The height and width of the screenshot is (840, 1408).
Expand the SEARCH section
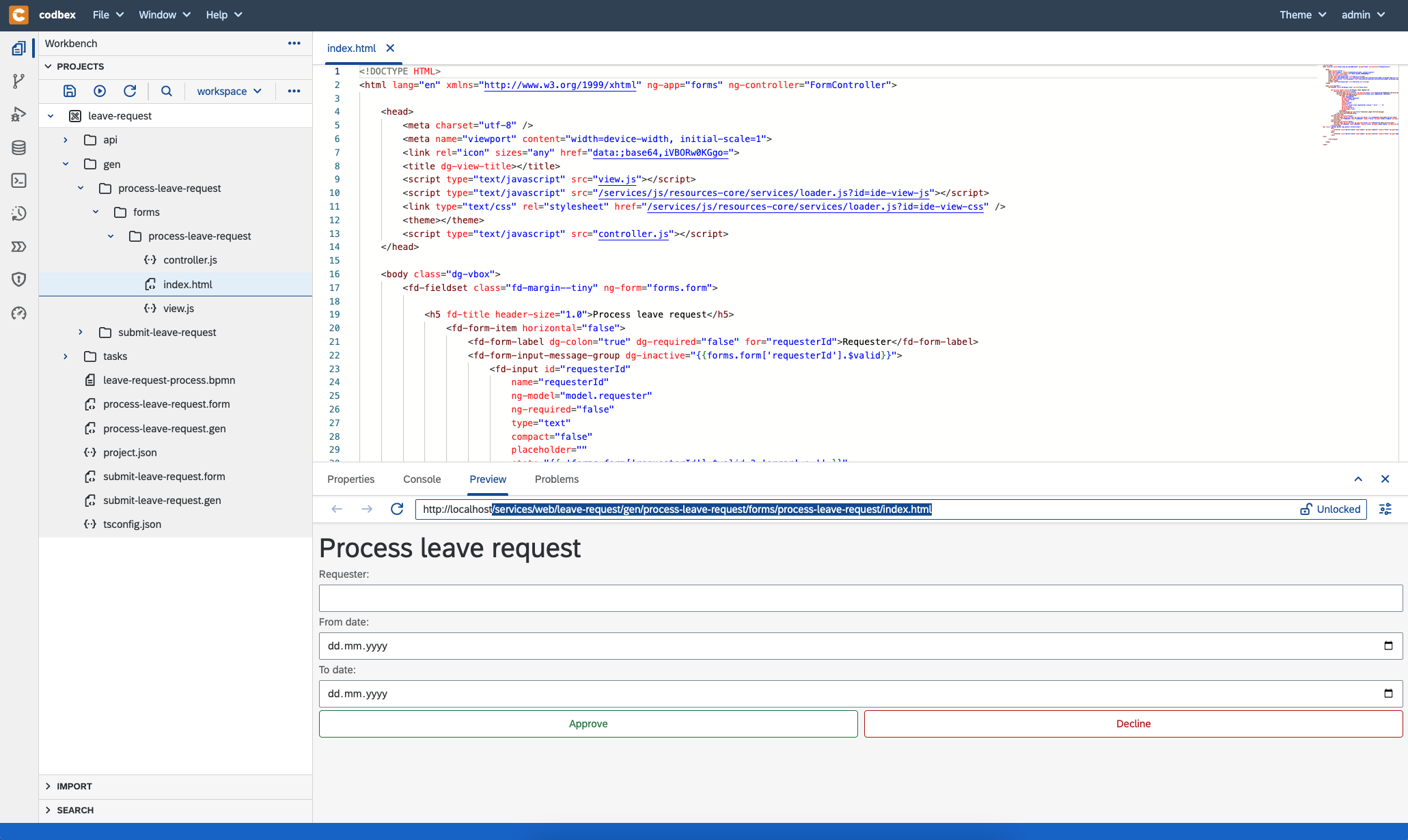48,810
